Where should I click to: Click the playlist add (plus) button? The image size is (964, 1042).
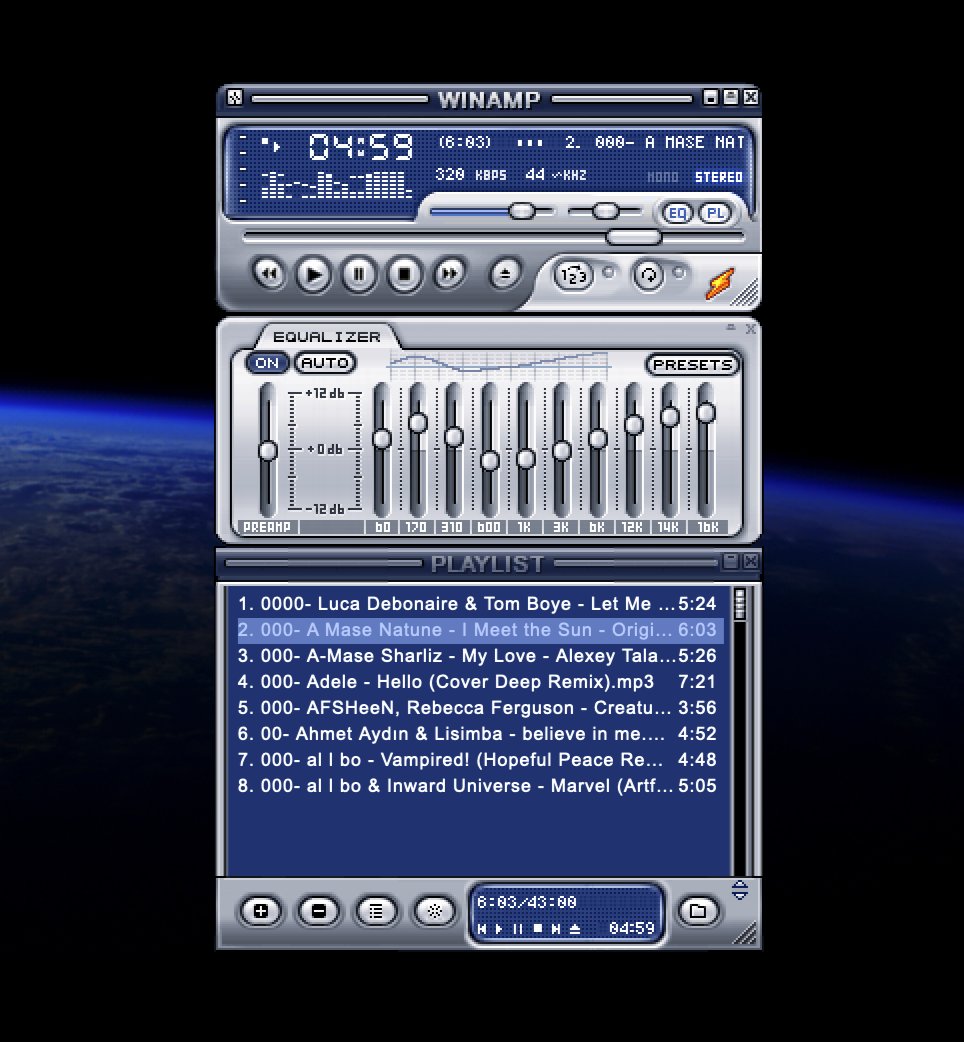point(260,911)
